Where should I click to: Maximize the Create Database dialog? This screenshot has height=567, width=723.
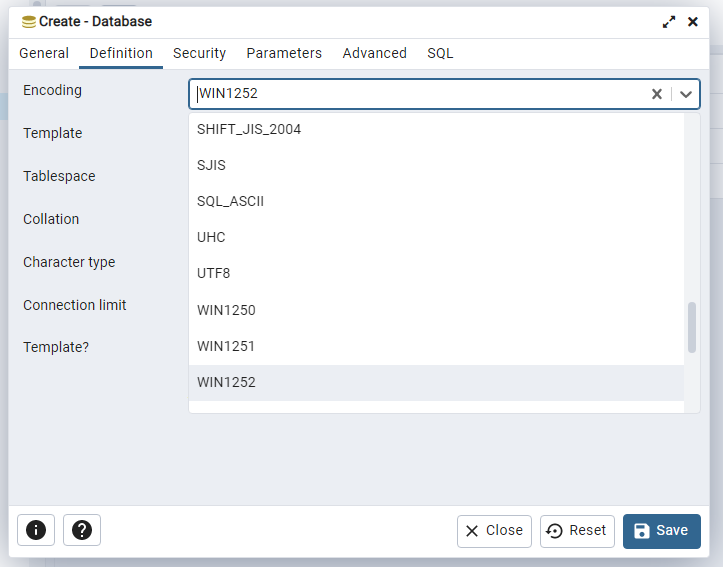(x=669, y=21)
